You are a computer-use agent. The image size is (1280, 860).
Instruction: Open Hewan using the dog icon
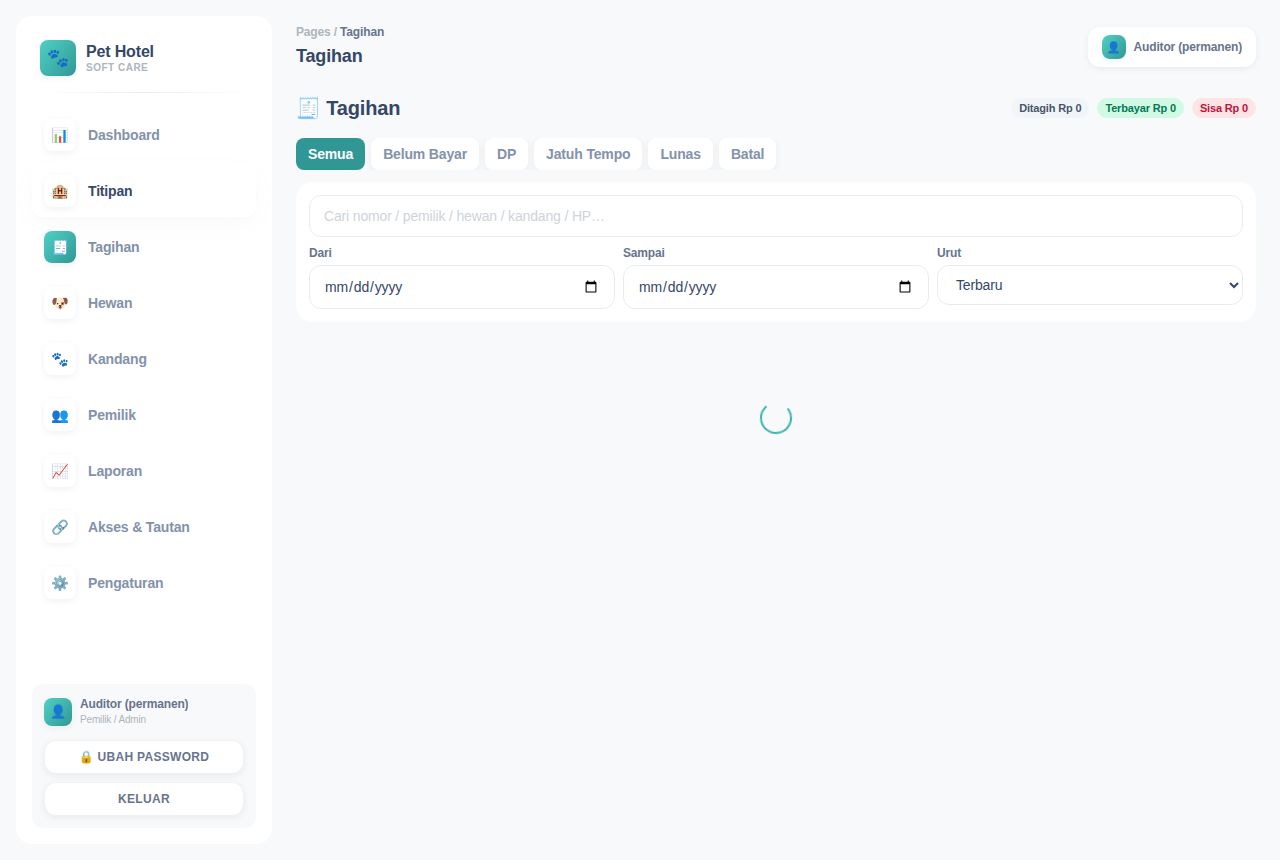(x=60, y=303)
